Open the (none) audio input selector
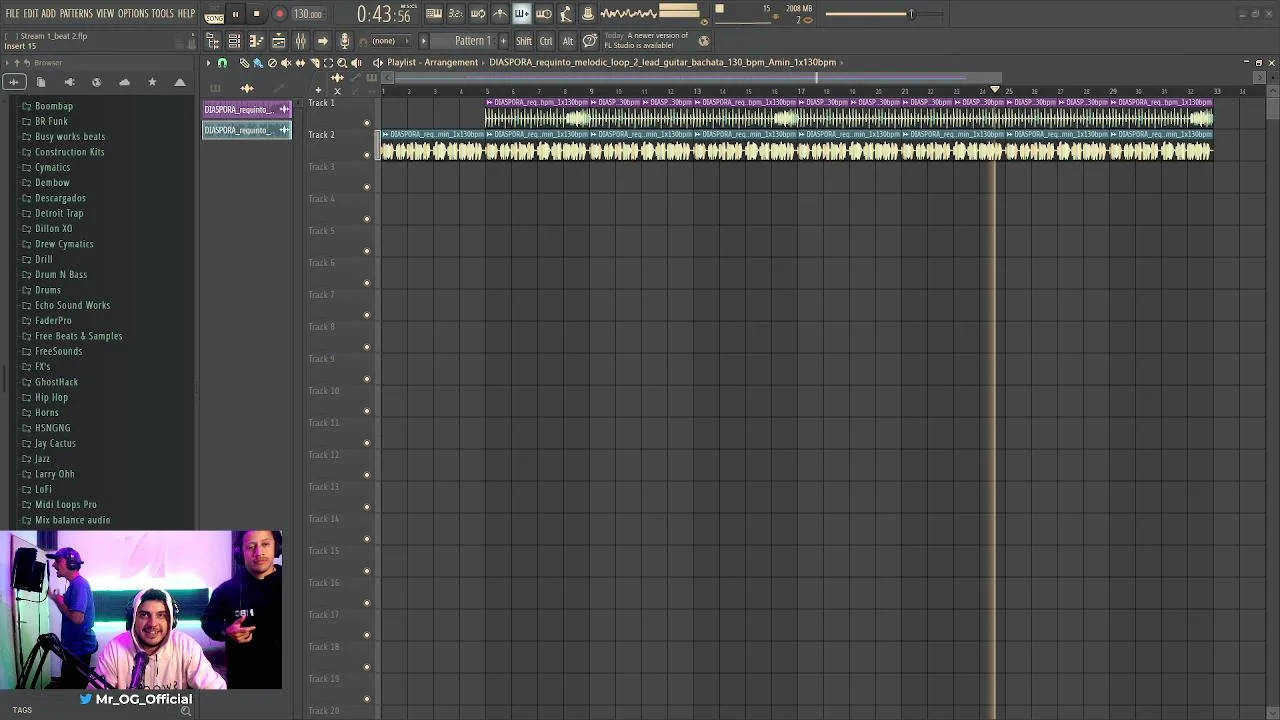1280x720 pixels. 390,41
